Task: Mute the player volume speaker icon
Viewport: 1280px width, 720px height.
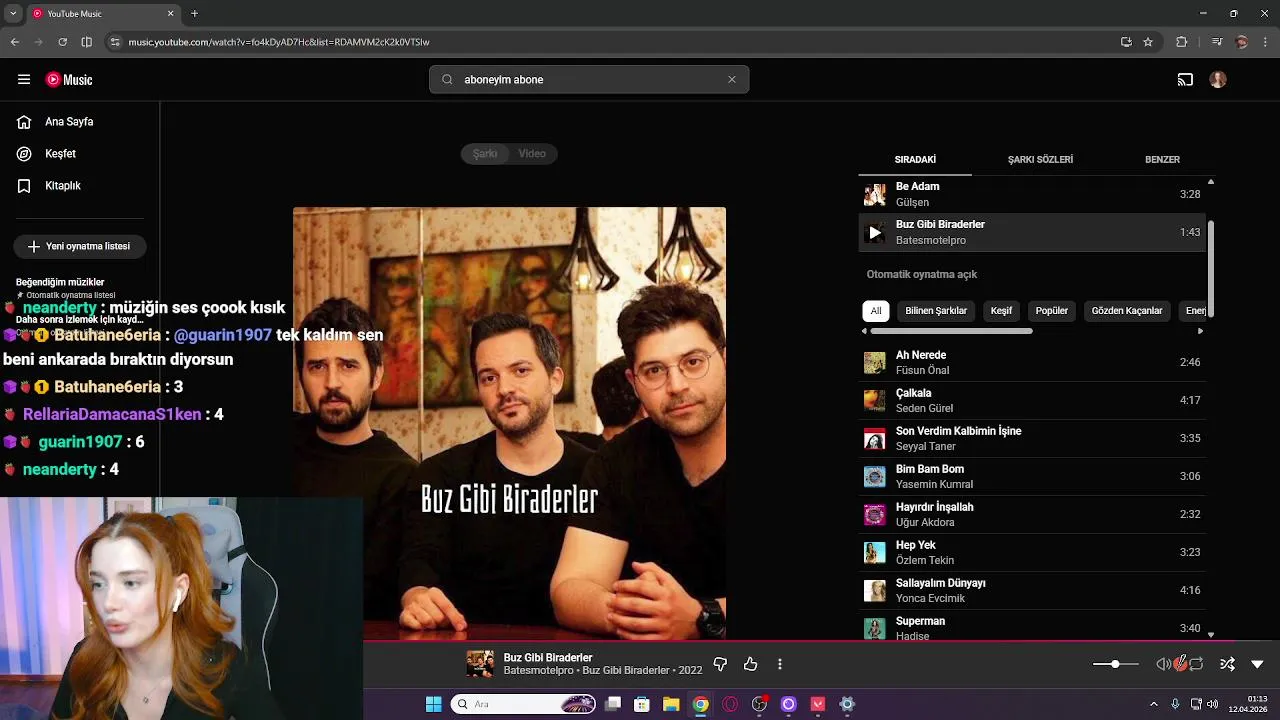Action: [1163, 664]
